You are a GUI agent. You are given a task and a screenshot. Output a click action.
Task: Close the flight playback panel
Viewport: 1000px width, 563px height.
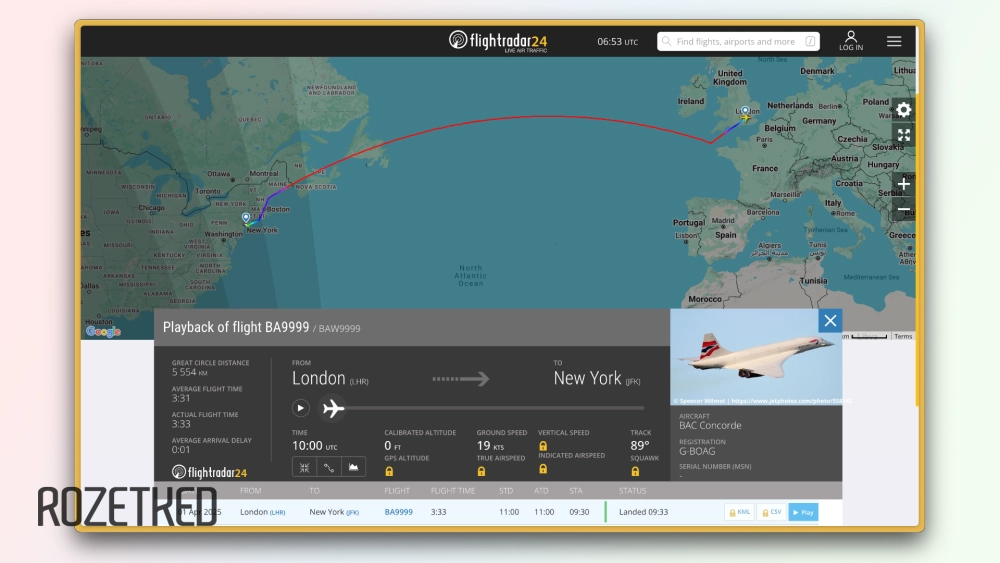pyautogui.click(x=829, y=320)
